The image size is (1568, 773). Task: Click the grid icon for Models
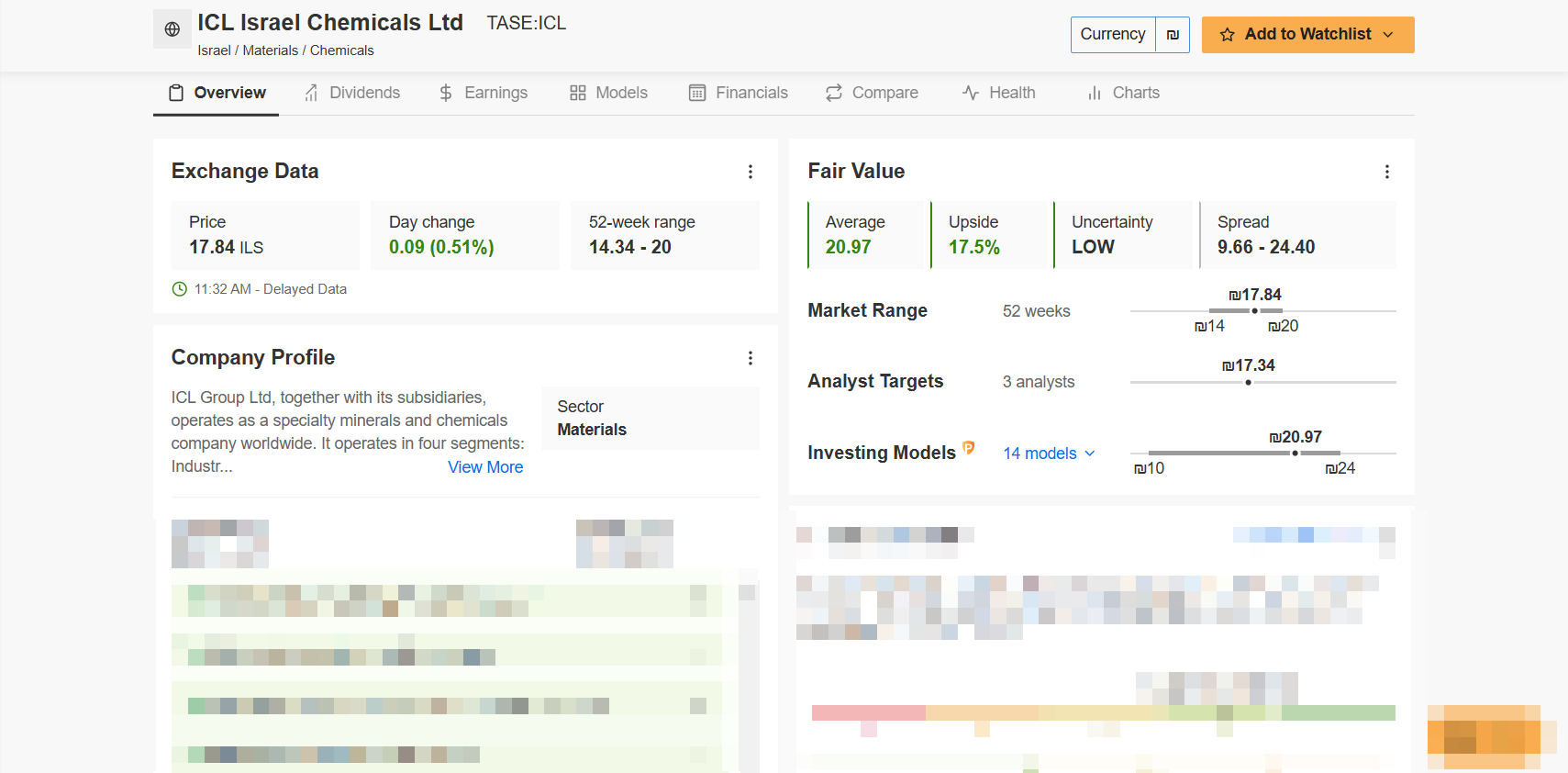coord(578,93)
